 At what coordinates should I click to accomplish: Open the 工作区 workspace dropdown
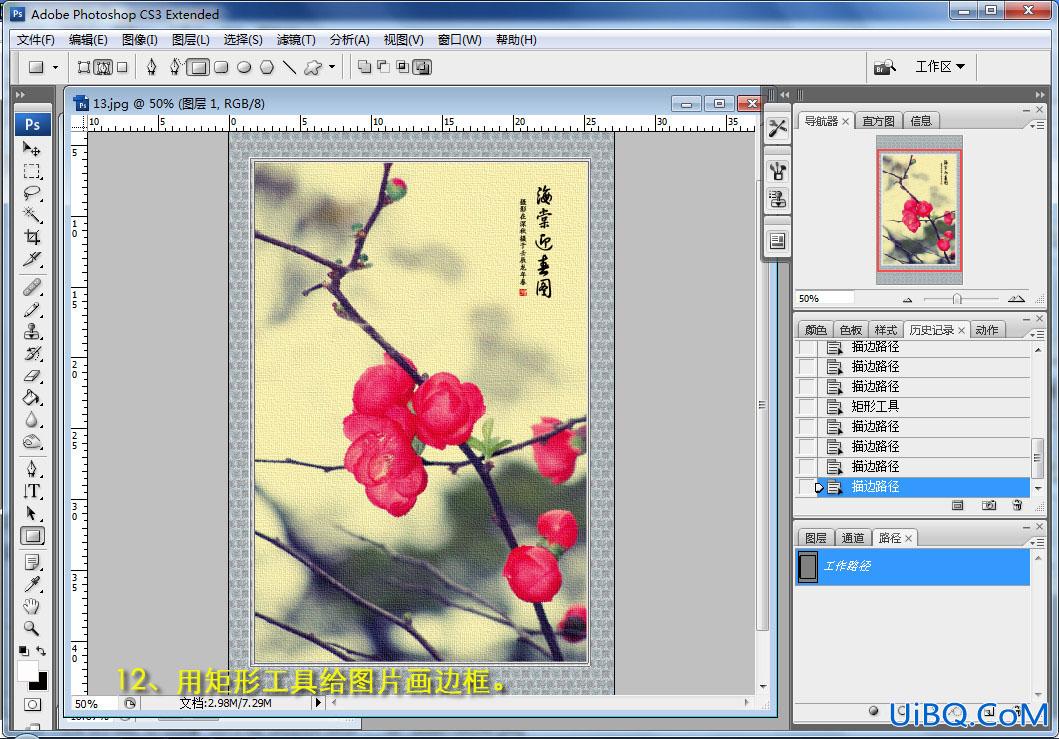click(939, 67)
